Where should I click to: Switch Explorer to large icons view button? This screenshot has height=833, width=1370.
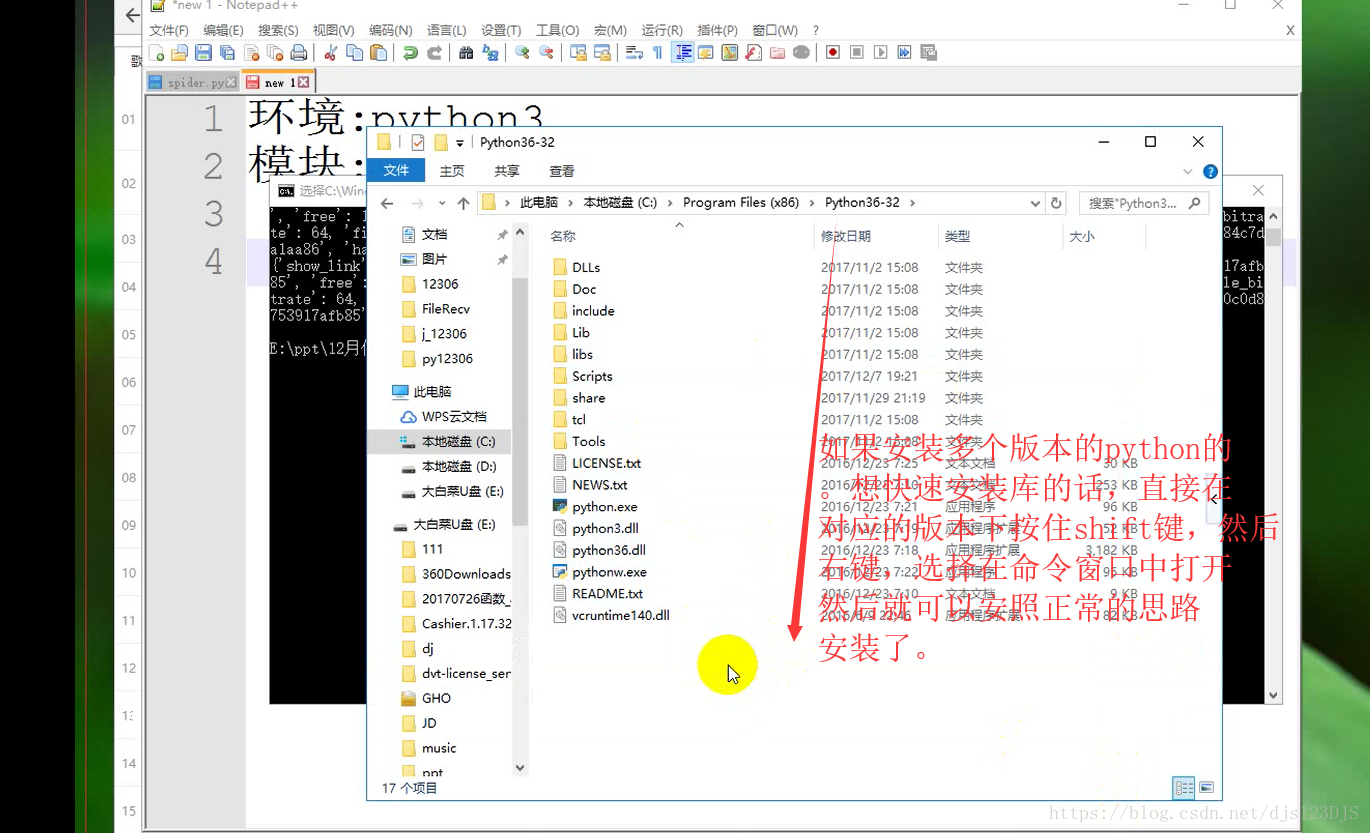tap(1206, 788)
